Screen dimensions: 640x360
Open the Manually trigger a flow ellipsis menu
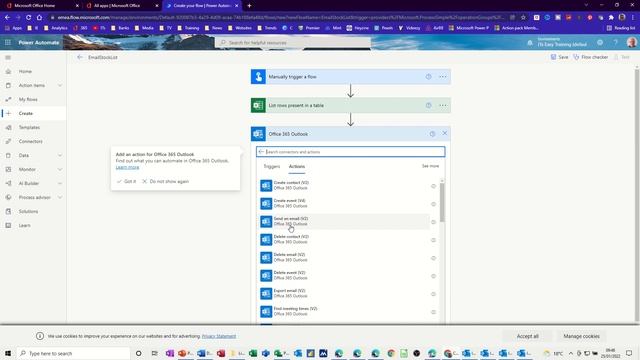point(443,77)
